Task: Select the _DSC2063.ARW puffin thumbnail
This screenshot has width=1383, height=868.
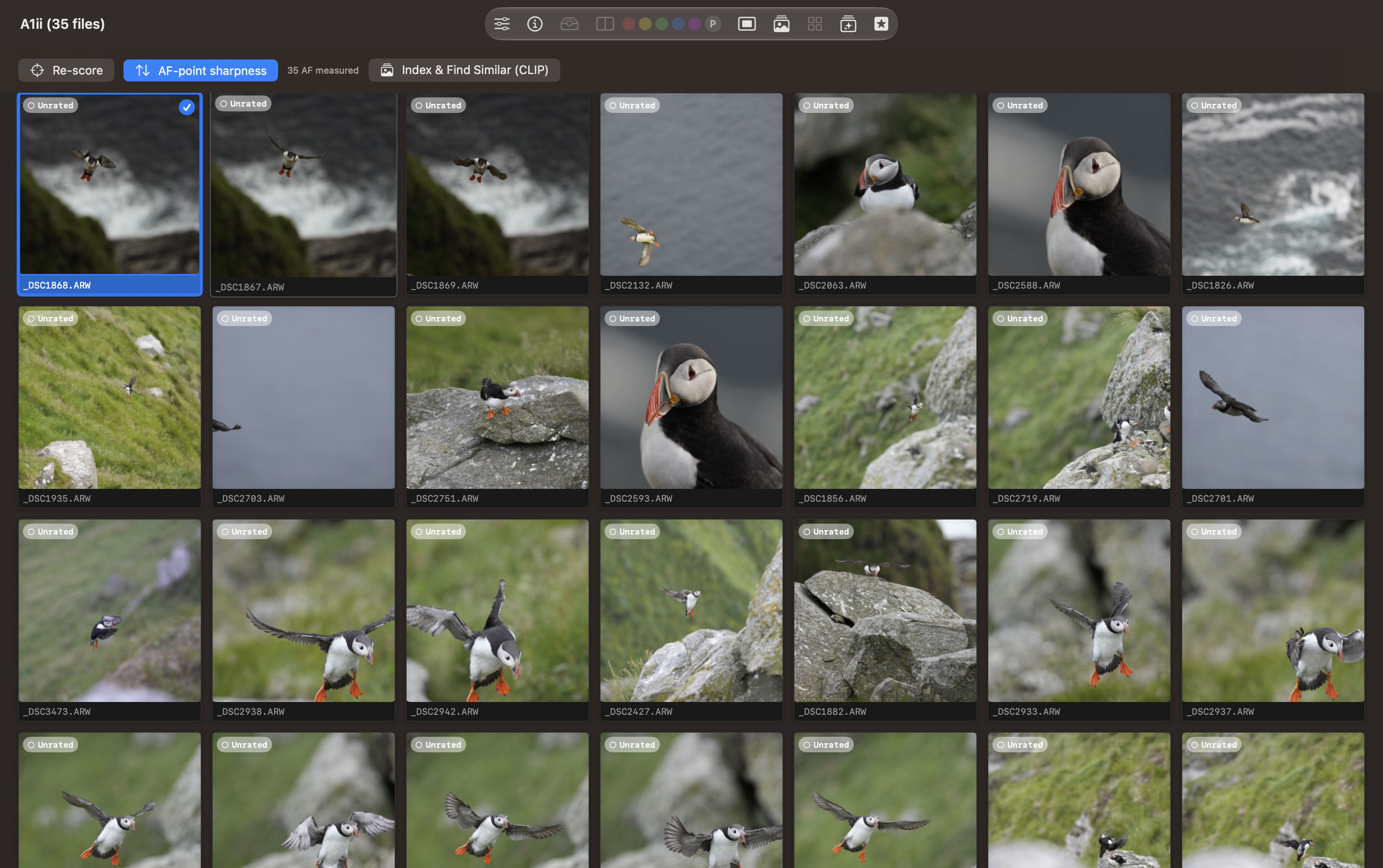Action: [885, 185]
